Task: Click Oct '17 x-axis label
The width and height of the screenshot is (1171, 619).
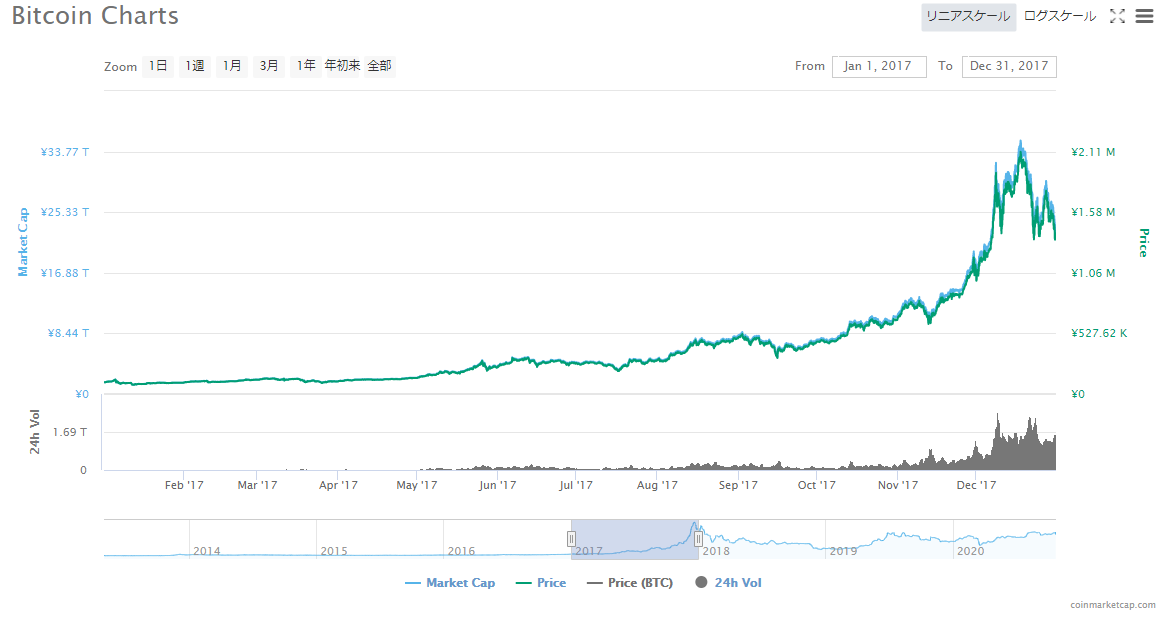Action: 816,485
